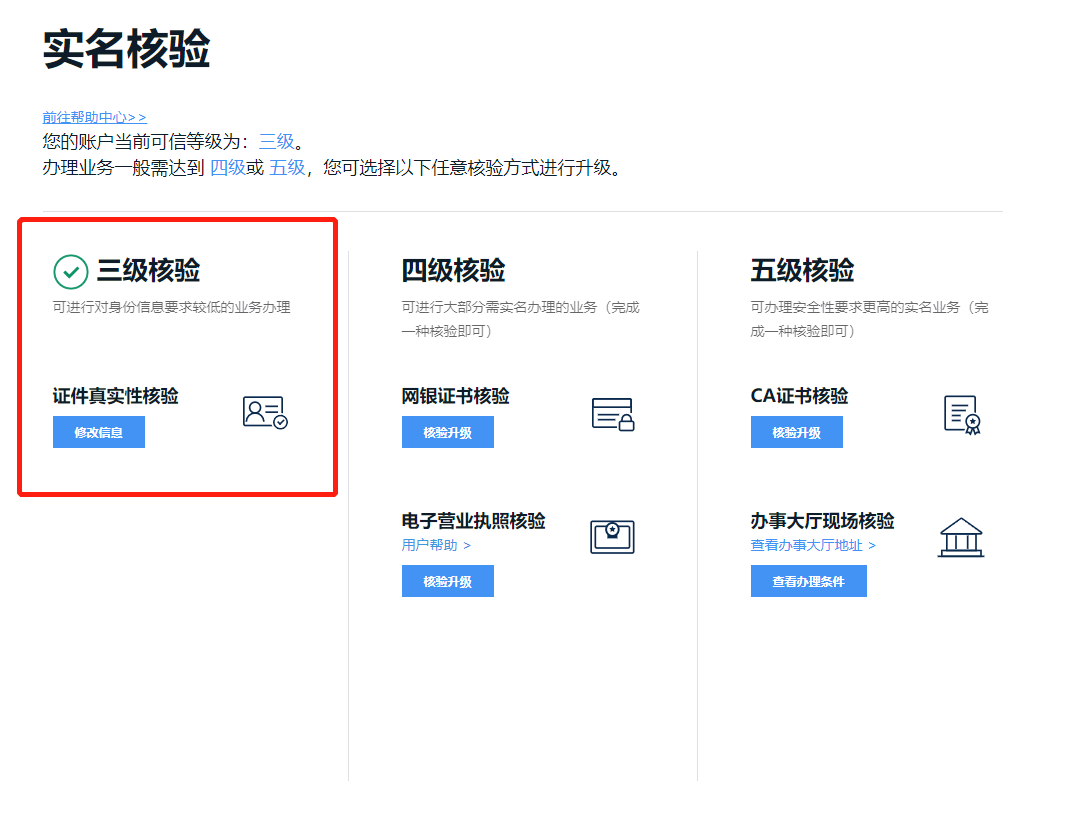Image resolution: width=1079 pixels, height=818 pixels.
Task: Click the bank card lock icon for 网银证书核验
Action: [x=613, y=413]
